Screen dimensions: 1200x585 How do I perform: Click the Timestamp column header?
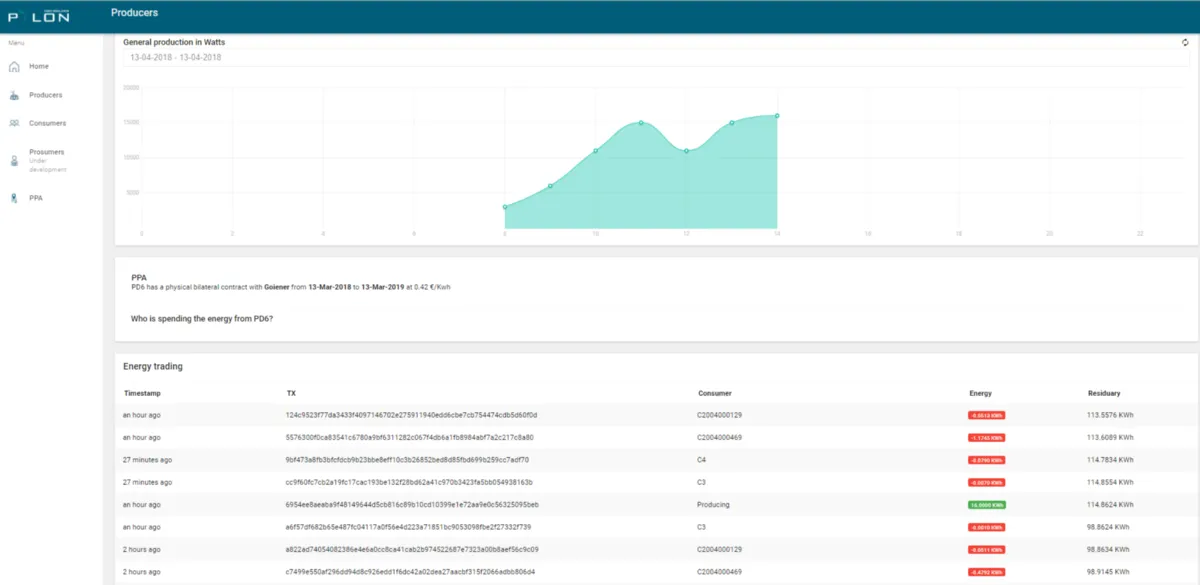tap(142, 393)
